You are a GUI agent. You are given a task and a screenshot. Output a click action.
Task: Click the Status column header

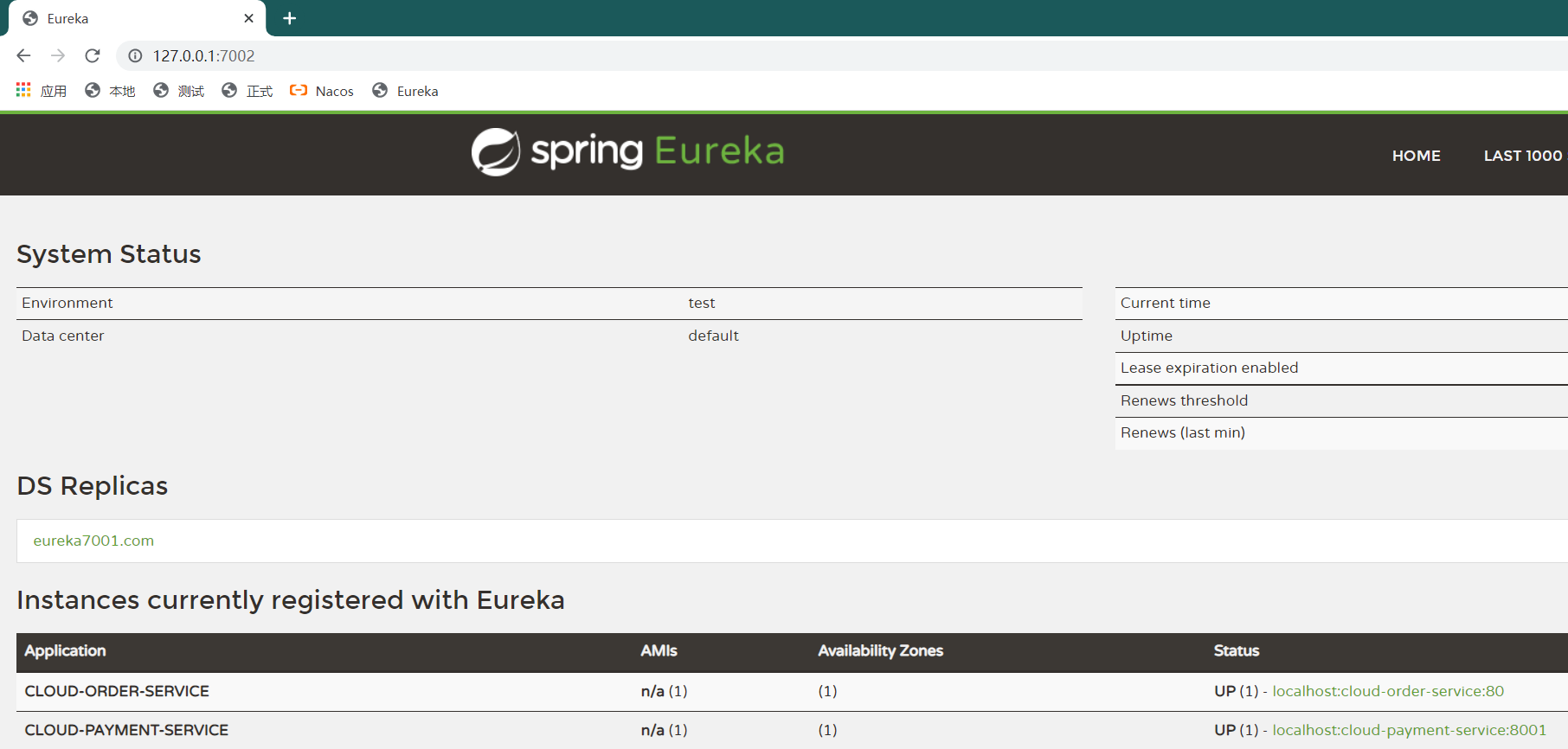click(x=1236, y=650)
